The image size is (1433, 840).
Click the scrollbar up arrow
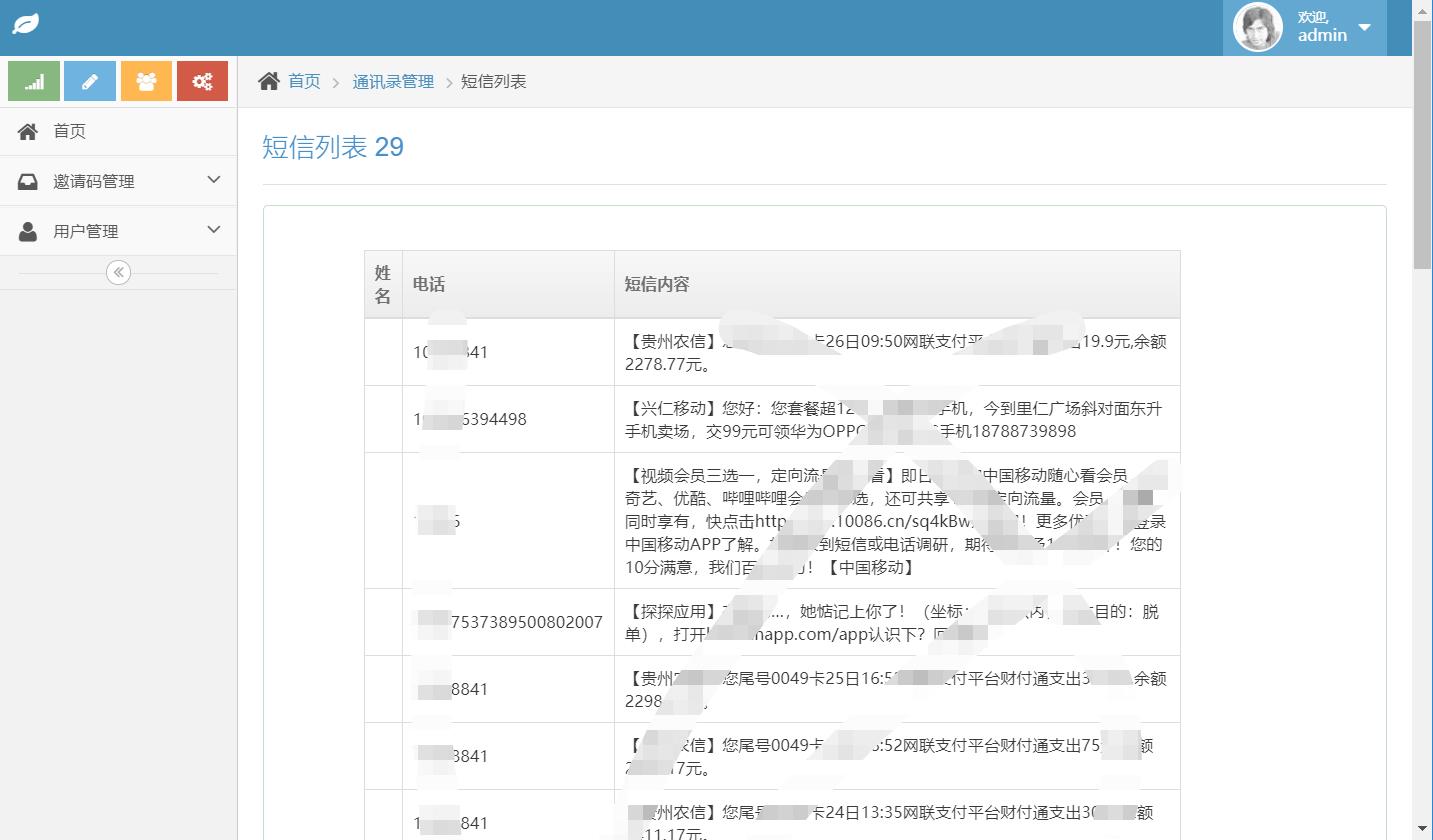tap(1424, 10)
